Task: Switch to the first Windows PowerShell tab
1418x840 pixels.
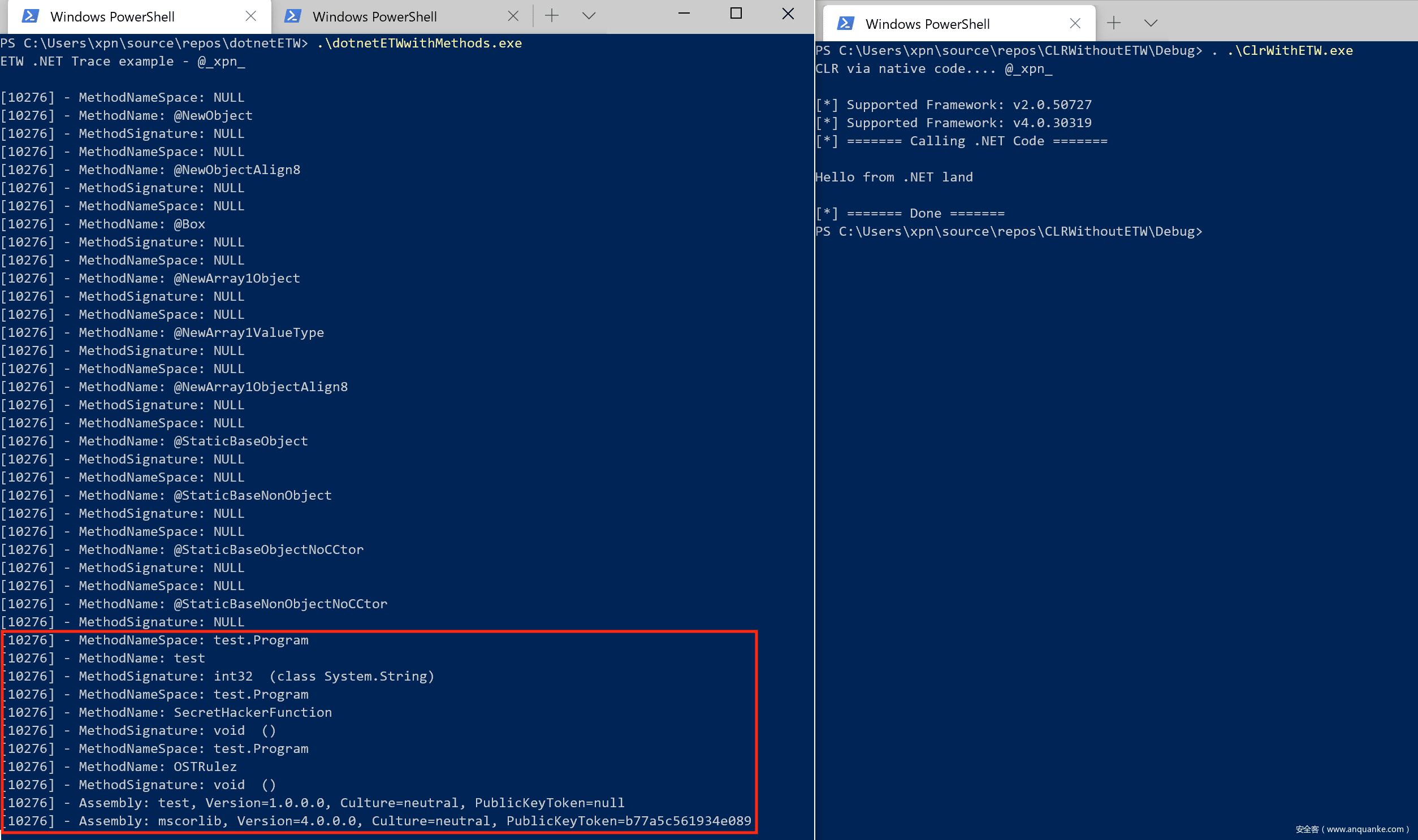Action: pos(112,16)
